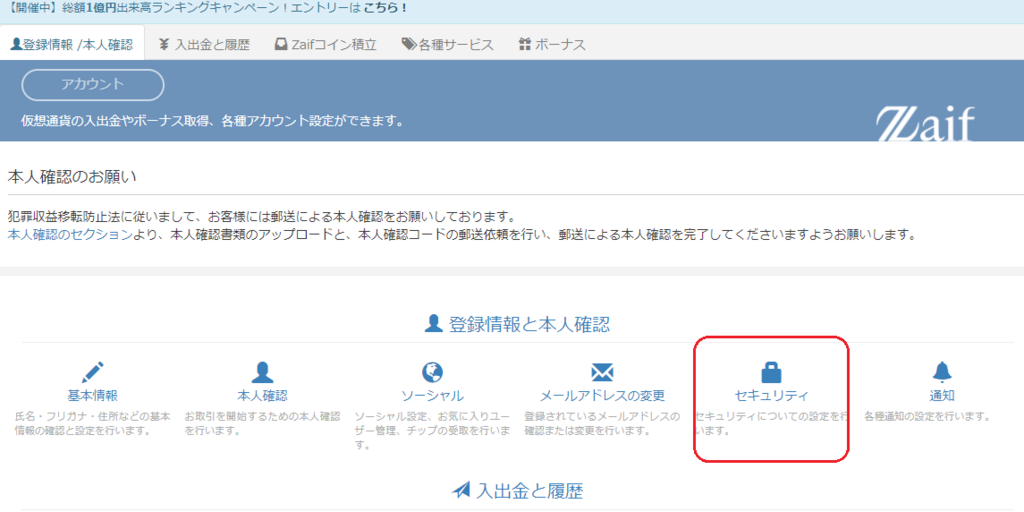The image size is (1024, 512).
Task: Open the 登録情報 /本人確認 tab
Action: (x=72, y=44)
